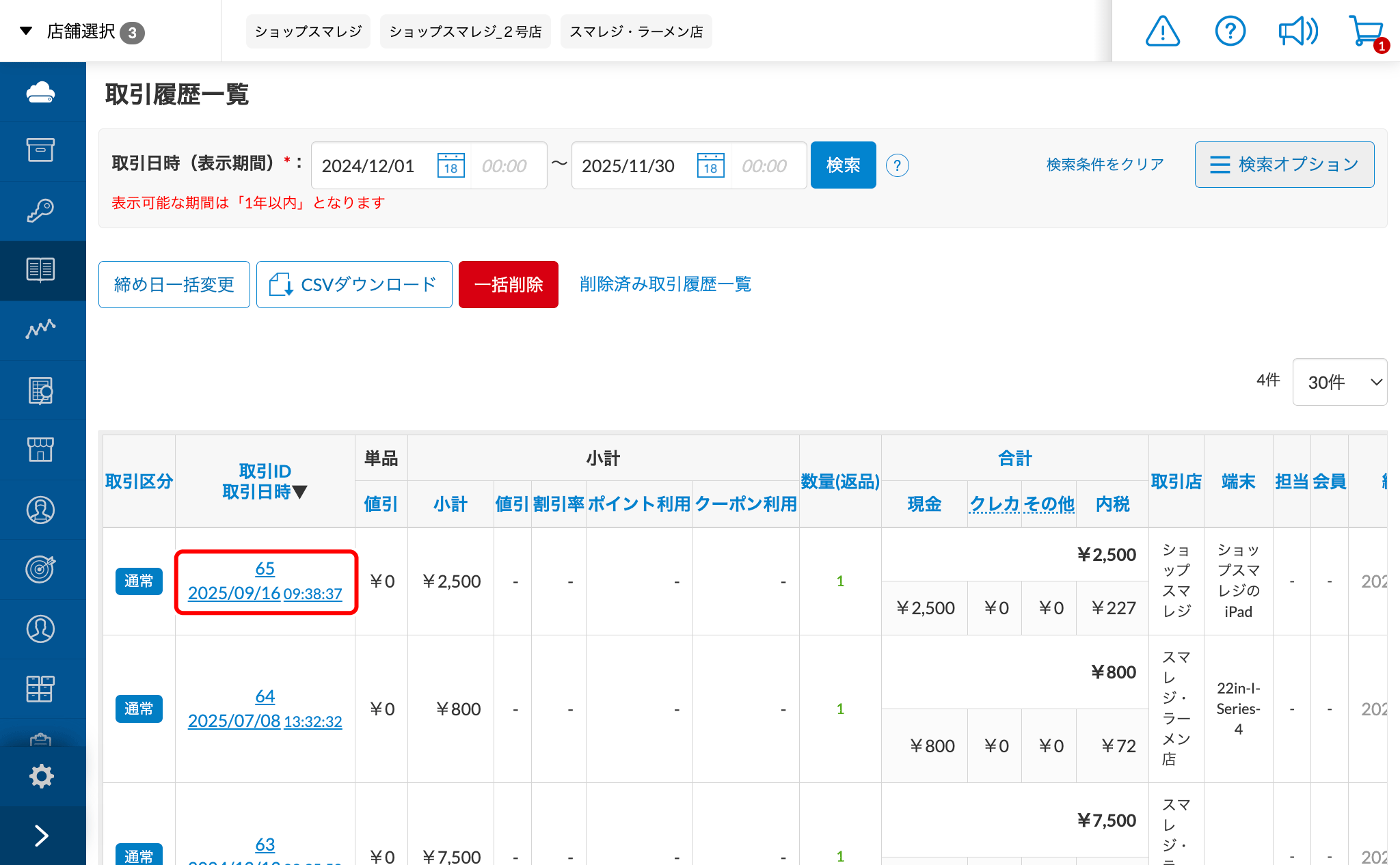Viewport: 1400px width, 865px height.
Task: Open 検索オプション search options panel
Action: click(x=1284, y=165)
